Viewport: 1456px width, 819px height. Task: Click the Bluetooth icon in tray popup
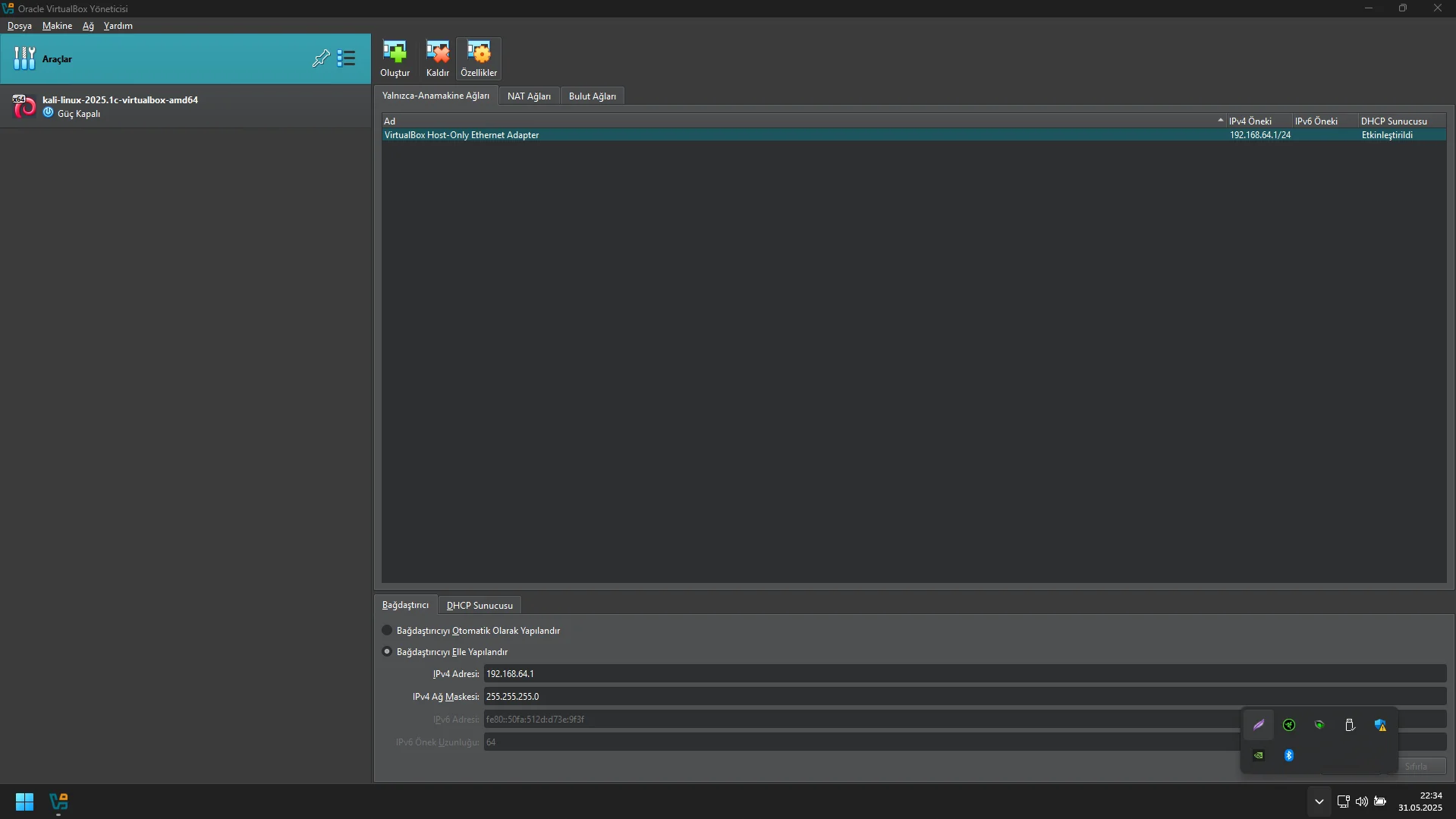[x=1288, y=755]
